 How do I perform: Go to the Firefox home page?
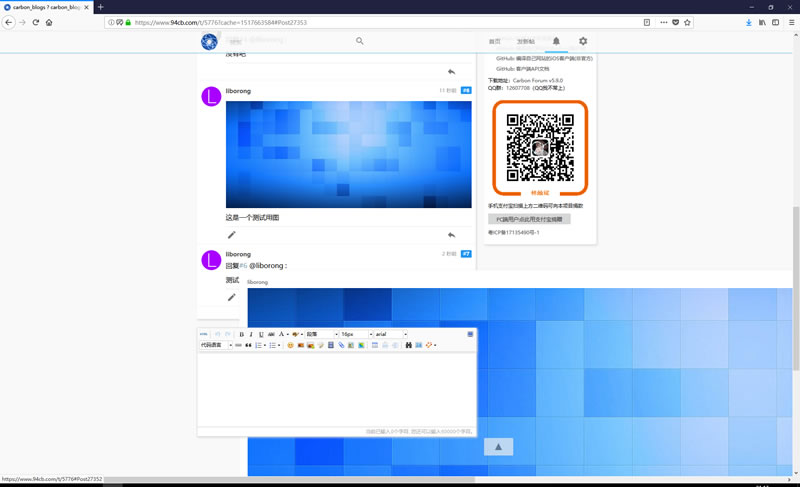(x=49, y=22)
